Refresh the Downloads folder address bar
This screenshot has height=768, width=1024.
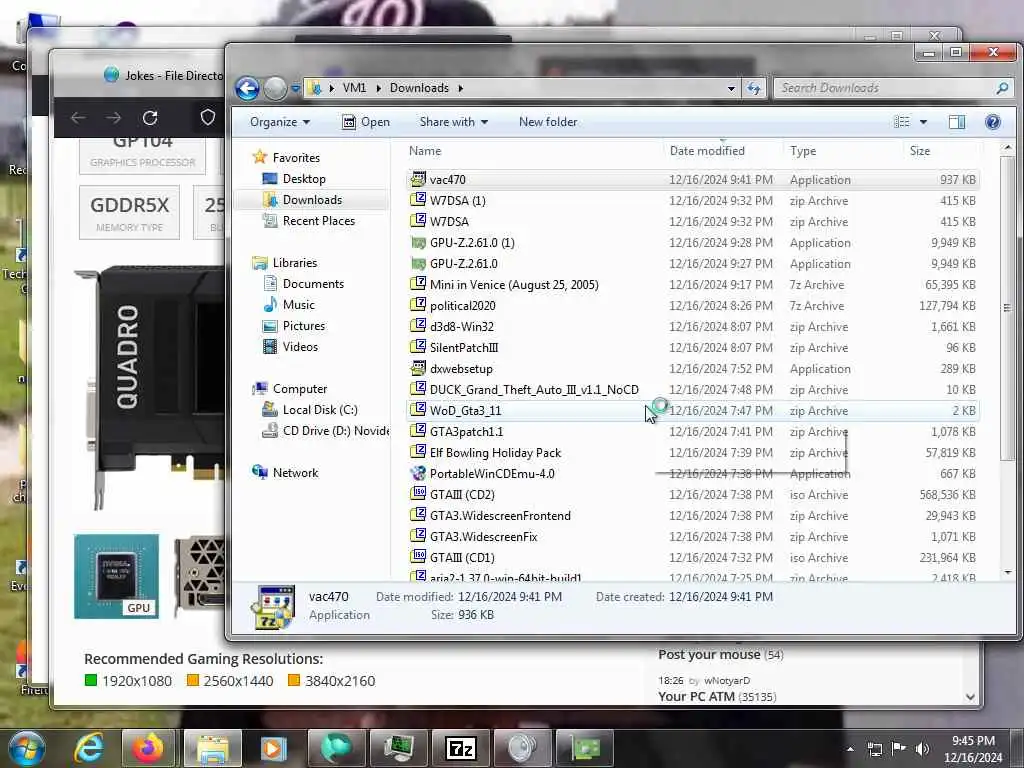(x=754, y=88)
